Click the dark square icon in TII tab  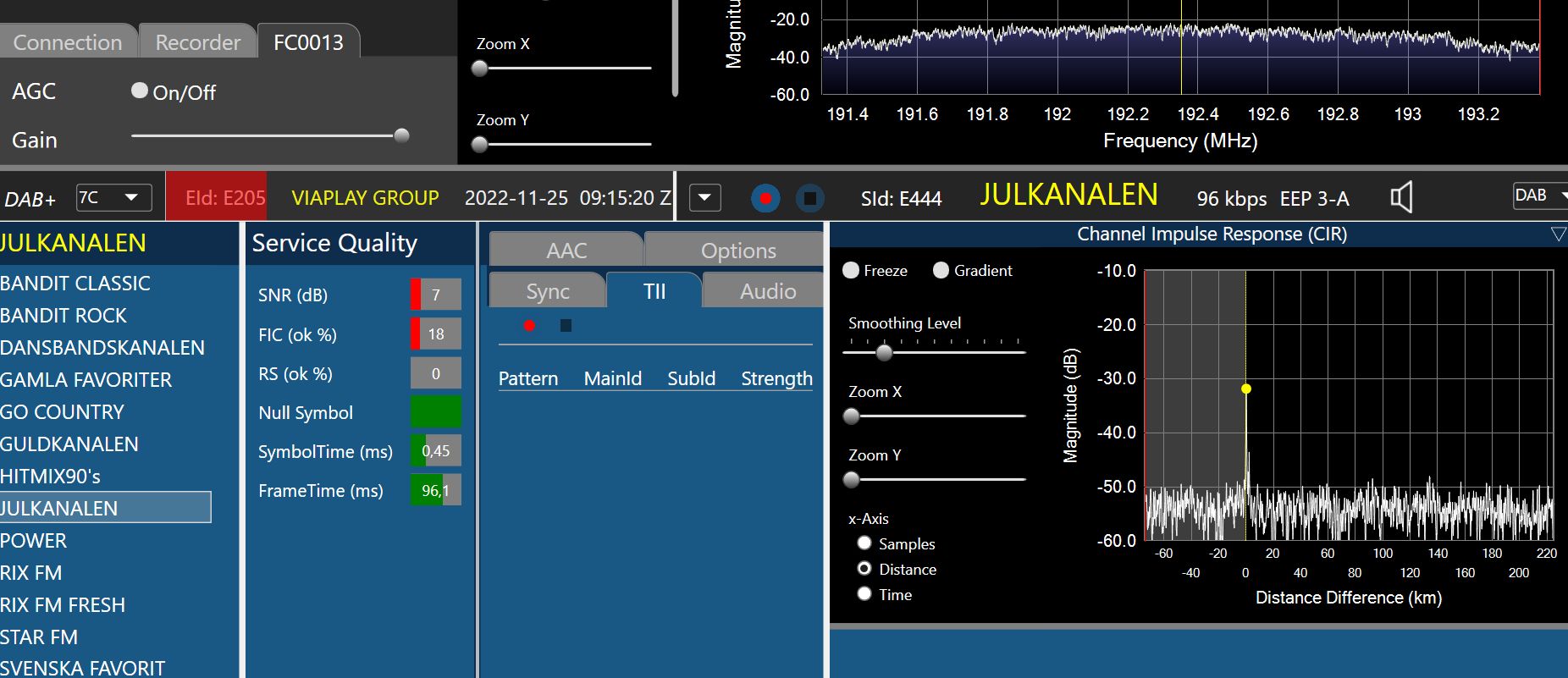pos(566,326)
